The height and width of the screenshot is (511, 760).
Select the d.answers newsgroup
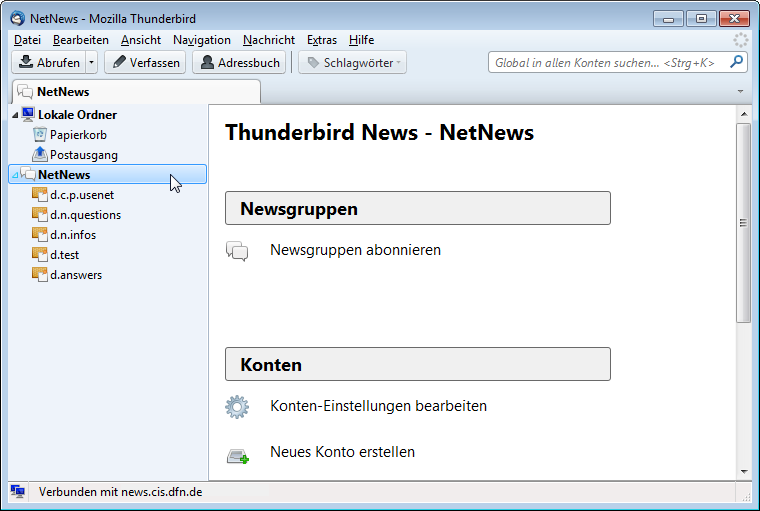pyautogui.click(x=108, y=274)
